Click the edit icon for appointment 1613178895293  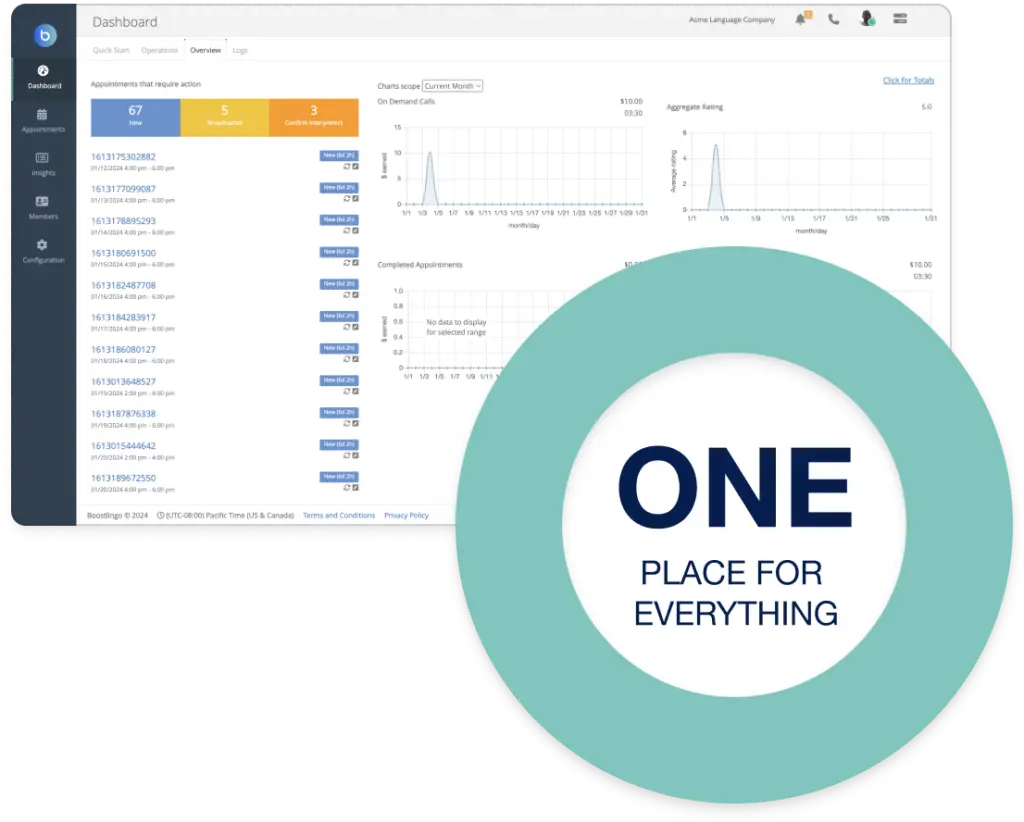355,230
